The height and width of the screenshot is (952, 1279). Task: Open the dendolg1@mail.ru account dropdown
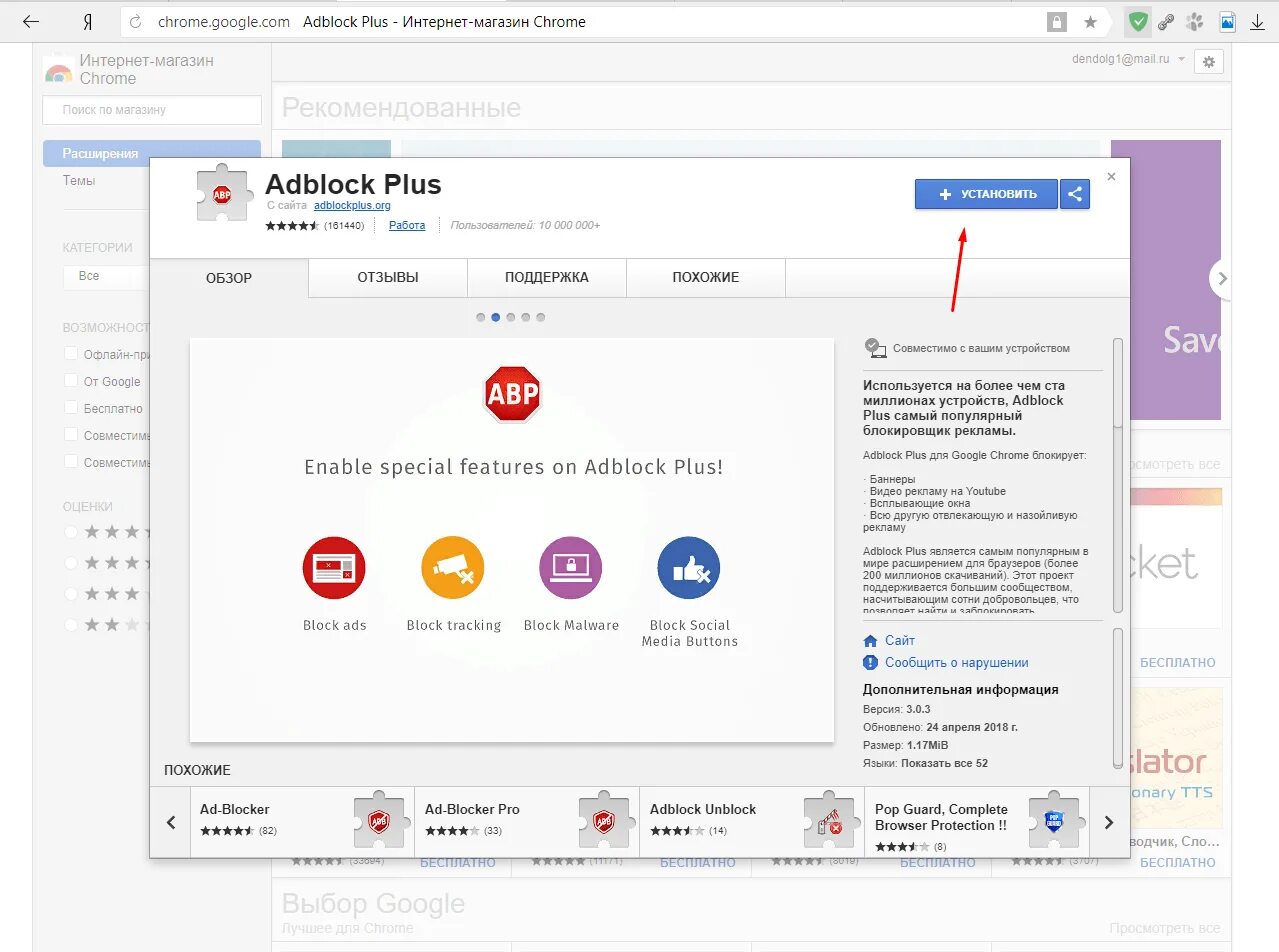click(x=1128, y=59)
